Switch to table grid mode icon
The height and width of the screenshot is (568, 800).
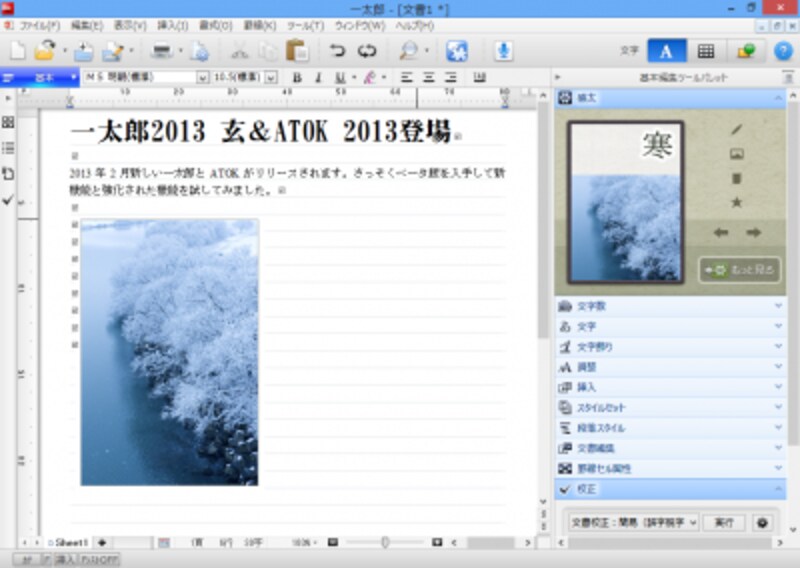706,51
